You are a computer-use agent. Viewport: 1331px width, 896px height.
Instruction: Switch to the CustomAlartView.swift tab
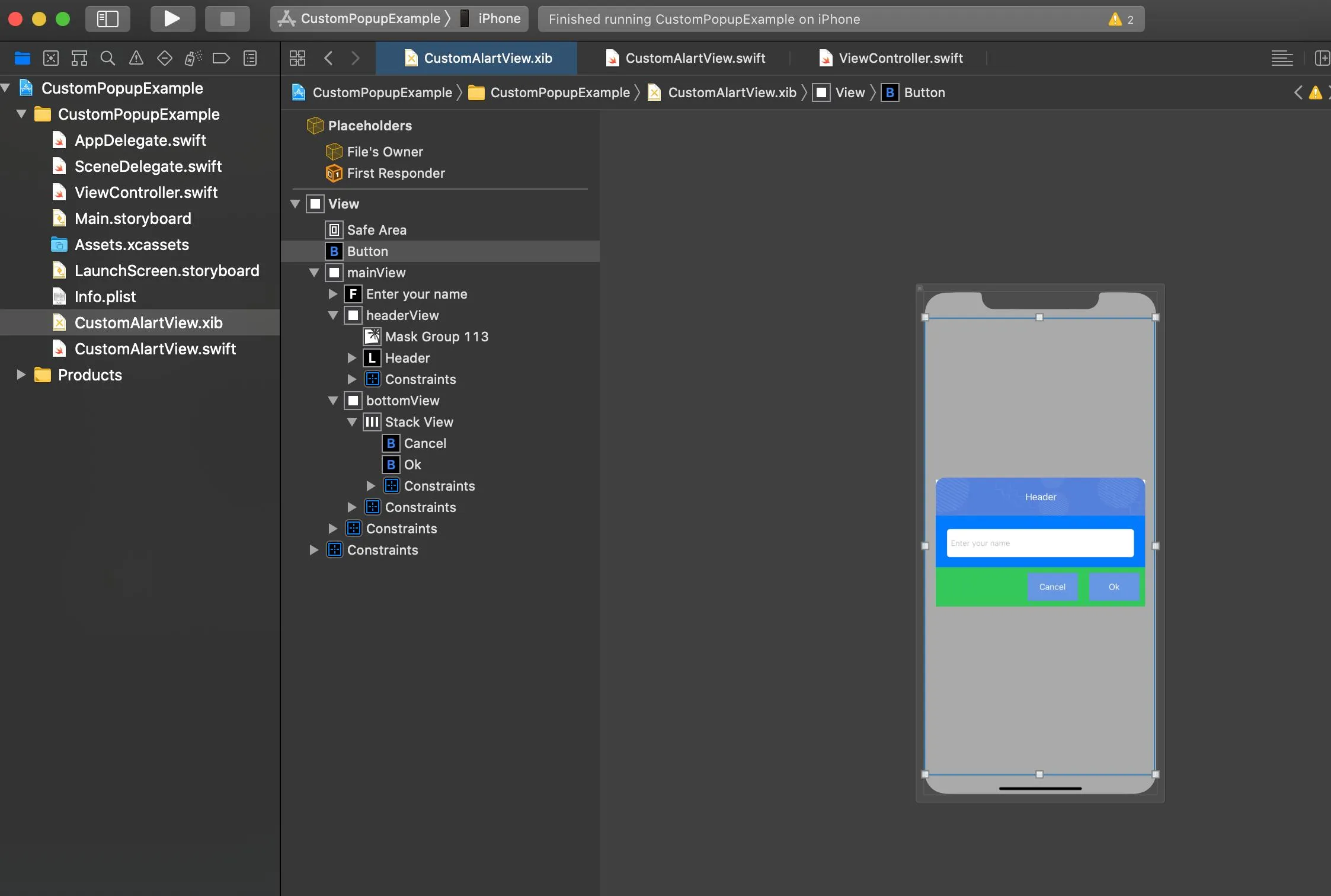[x=685, y=58]
